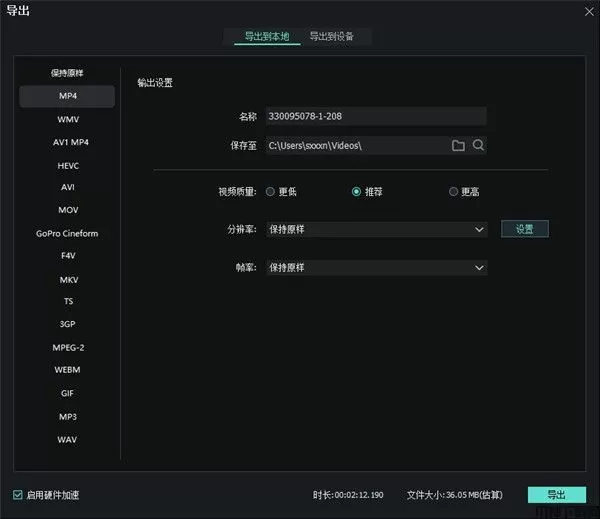Click the 文件大小 36.05 MB estimate text
Viewport: 600px width, 519px height.
coord(455,495)
